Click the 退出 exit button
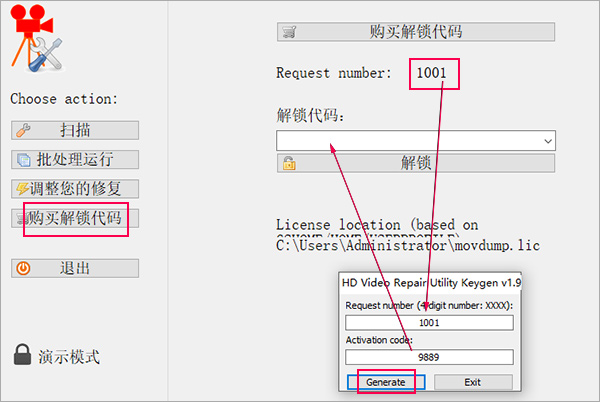The width and height of the screenshot is (600, 402). coord(75,268)
